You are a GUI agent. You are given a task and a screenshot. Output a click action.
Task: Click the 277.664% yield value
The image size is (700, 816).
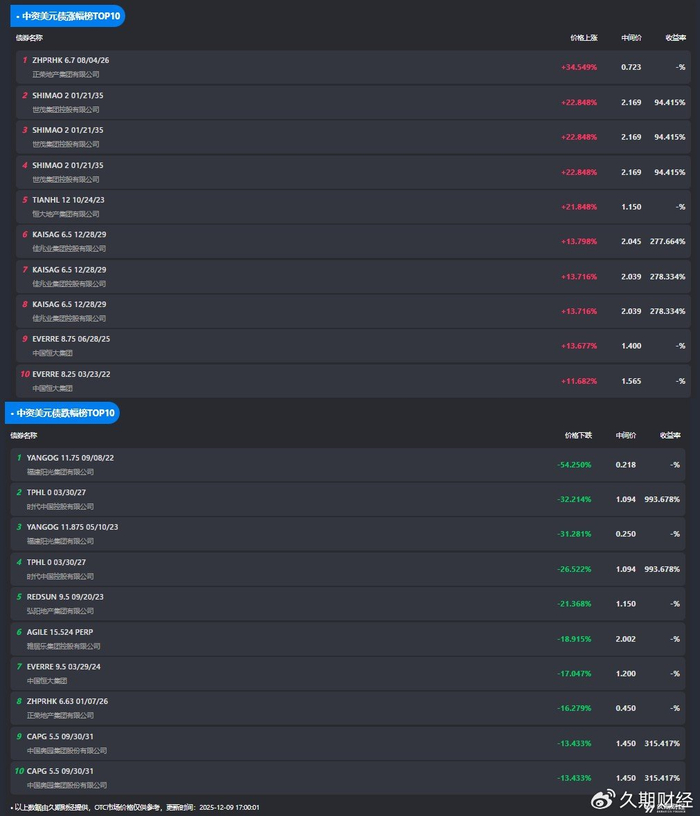pos(667,241)
